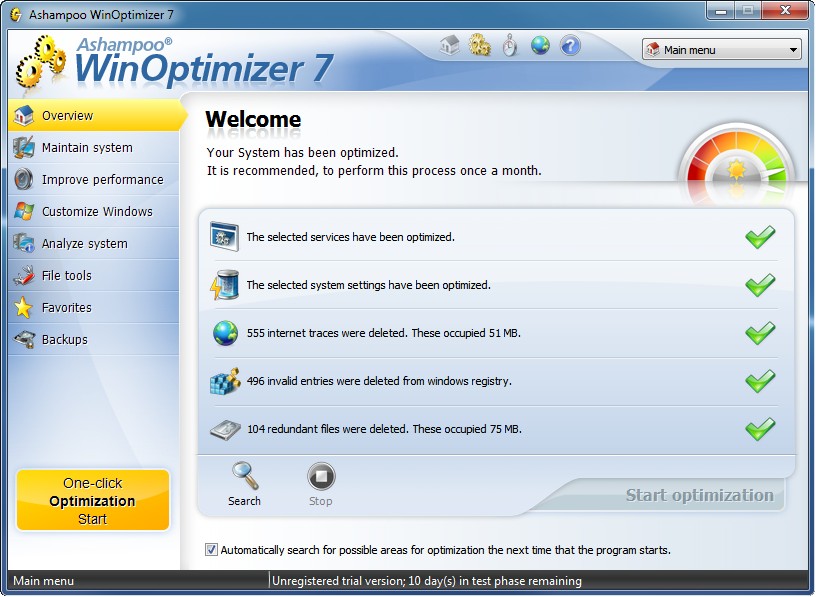Click the internet traces globe icon
The image size is (816, 597).
(225, 333)
